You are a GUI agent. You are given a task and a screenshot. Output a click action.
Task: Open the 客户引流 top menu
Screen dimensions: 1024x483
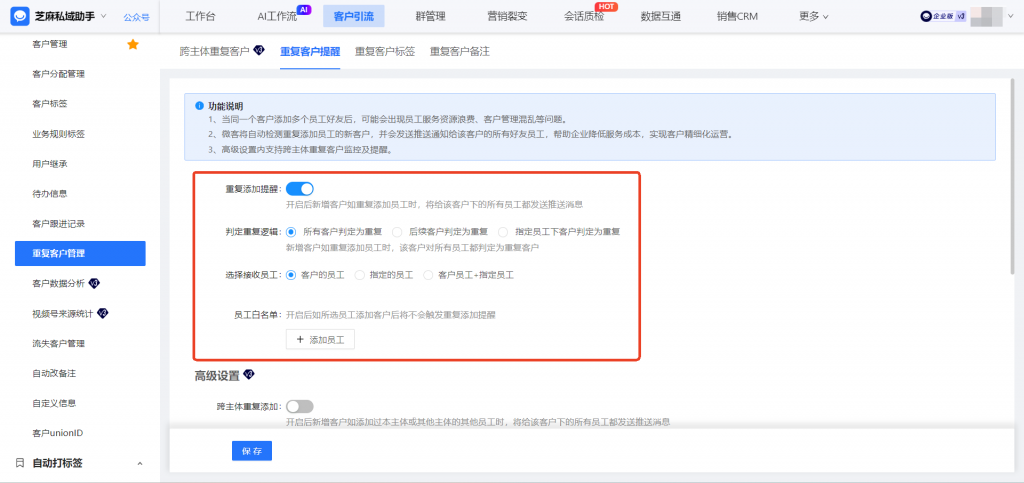[x=353, y=16]
